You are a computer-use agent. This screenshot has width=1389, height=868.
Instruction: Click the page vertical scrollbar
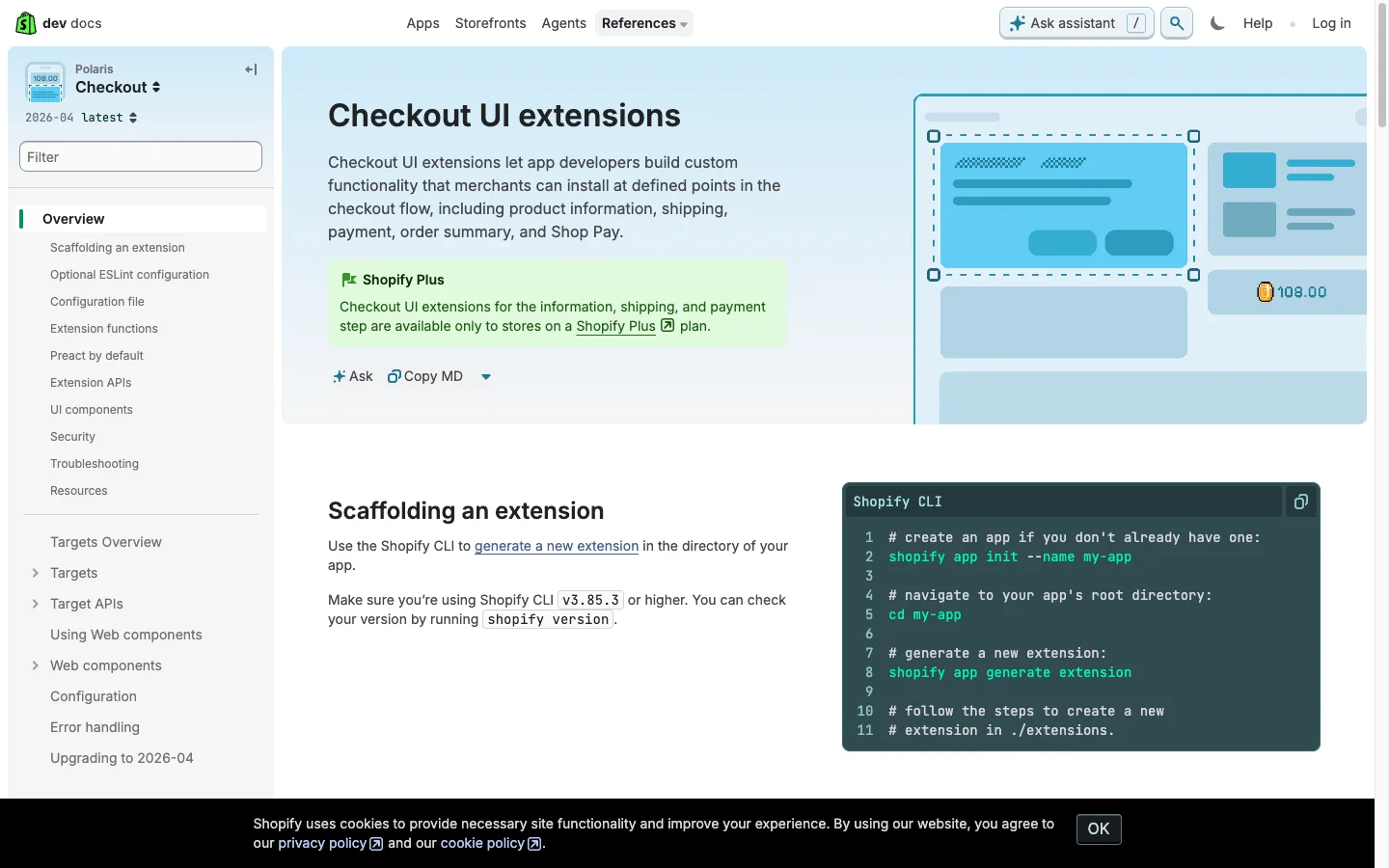[1381, 68]
